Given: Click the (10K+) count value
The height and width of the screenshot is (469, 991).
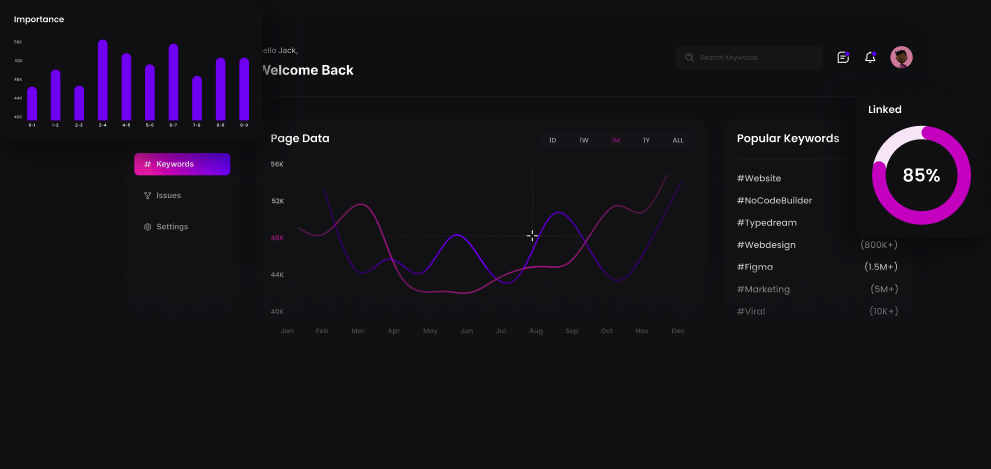Looking at the screenshot, I should [883, 311].
